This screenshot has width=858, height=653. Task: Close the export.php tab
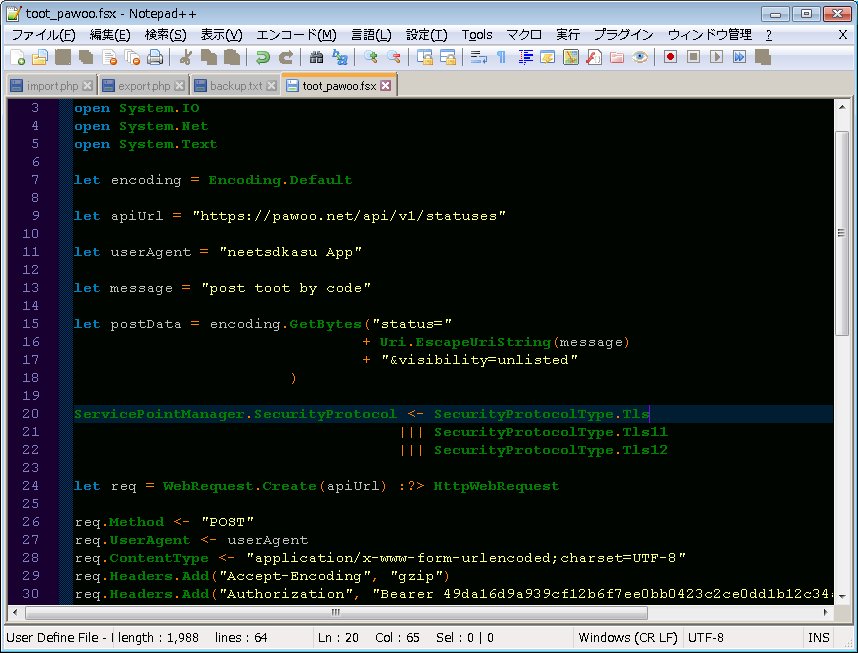179,86
